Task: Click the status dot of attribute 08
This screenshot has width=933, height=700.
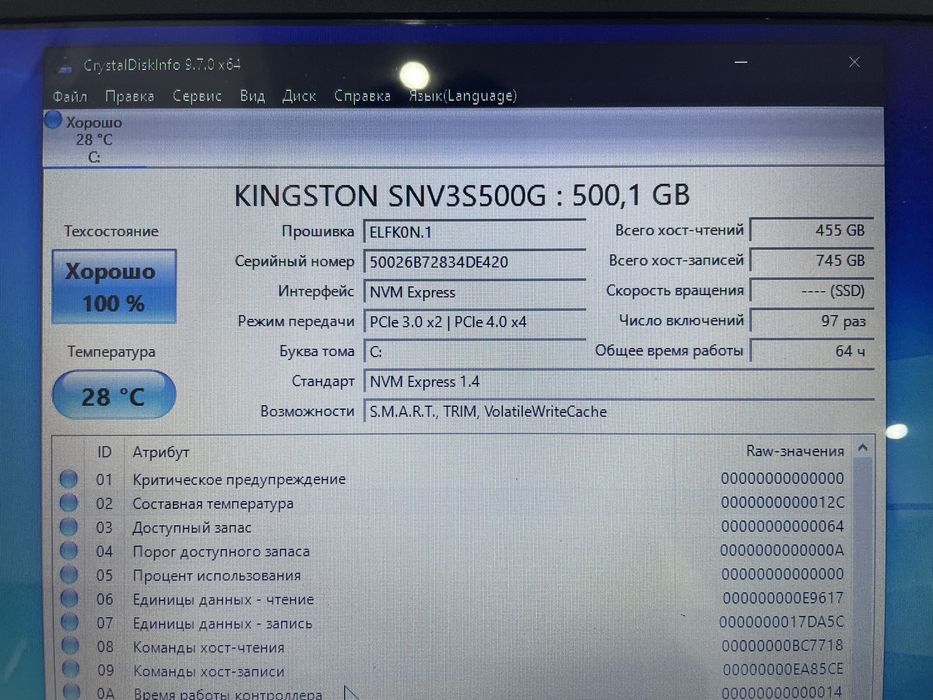Action: (70, 646)
